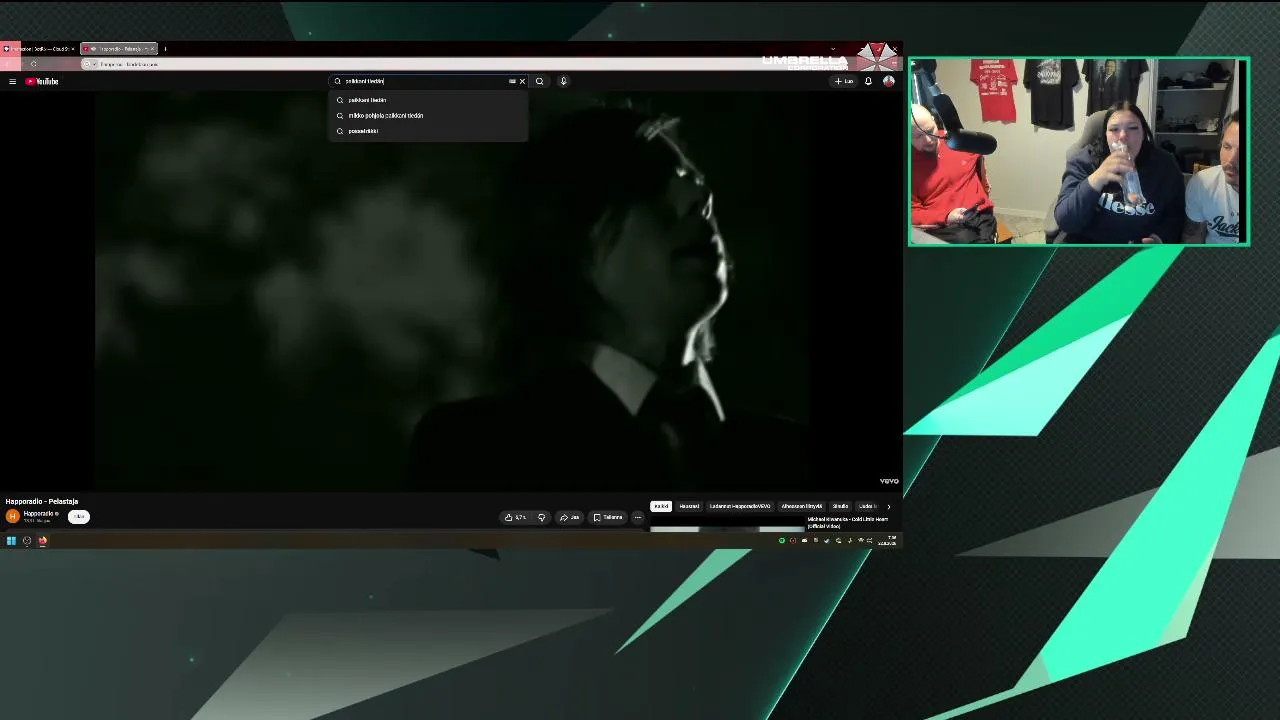
Task: Like the video with the thumbs-up button
Action: coord(515,517)
